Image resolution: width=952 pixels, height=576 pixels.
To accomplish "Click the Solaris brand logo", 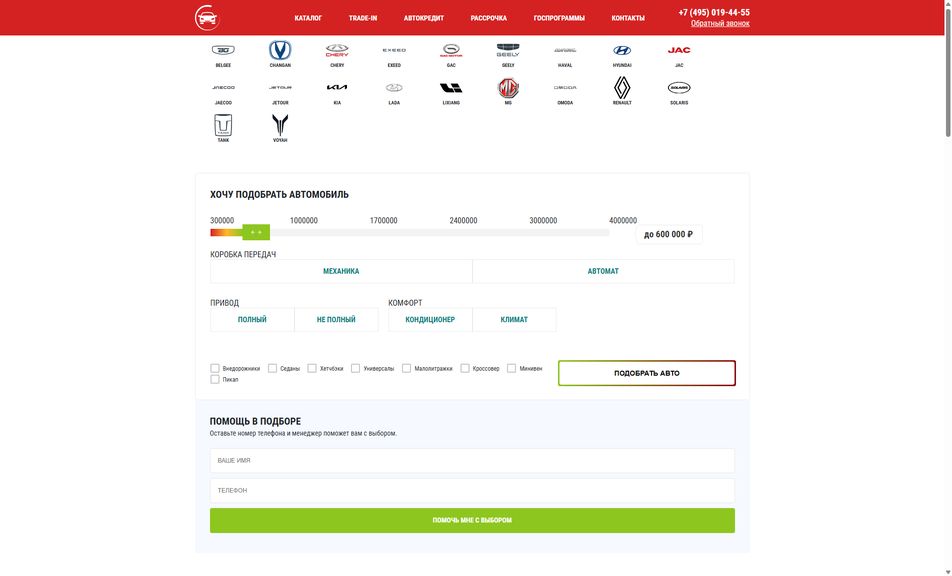I will 679,88.
